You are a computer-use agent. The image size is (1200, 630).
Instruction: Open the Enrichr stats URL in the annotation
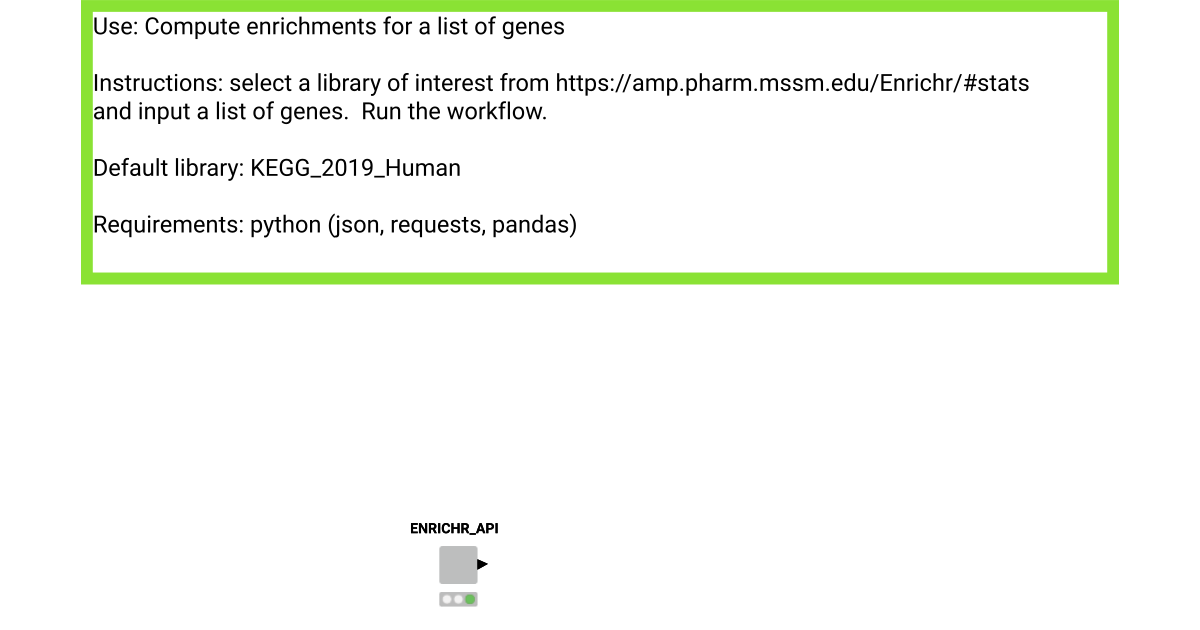pyautogui.click(x=792, y=83)
